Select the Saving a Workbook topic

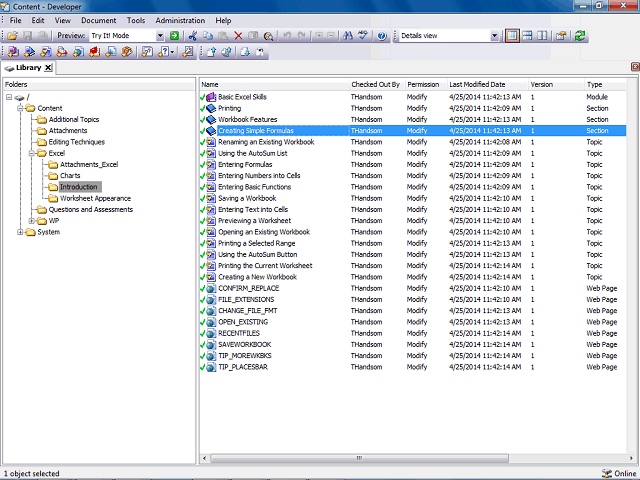pyautogui.click(x=413, y=198)
